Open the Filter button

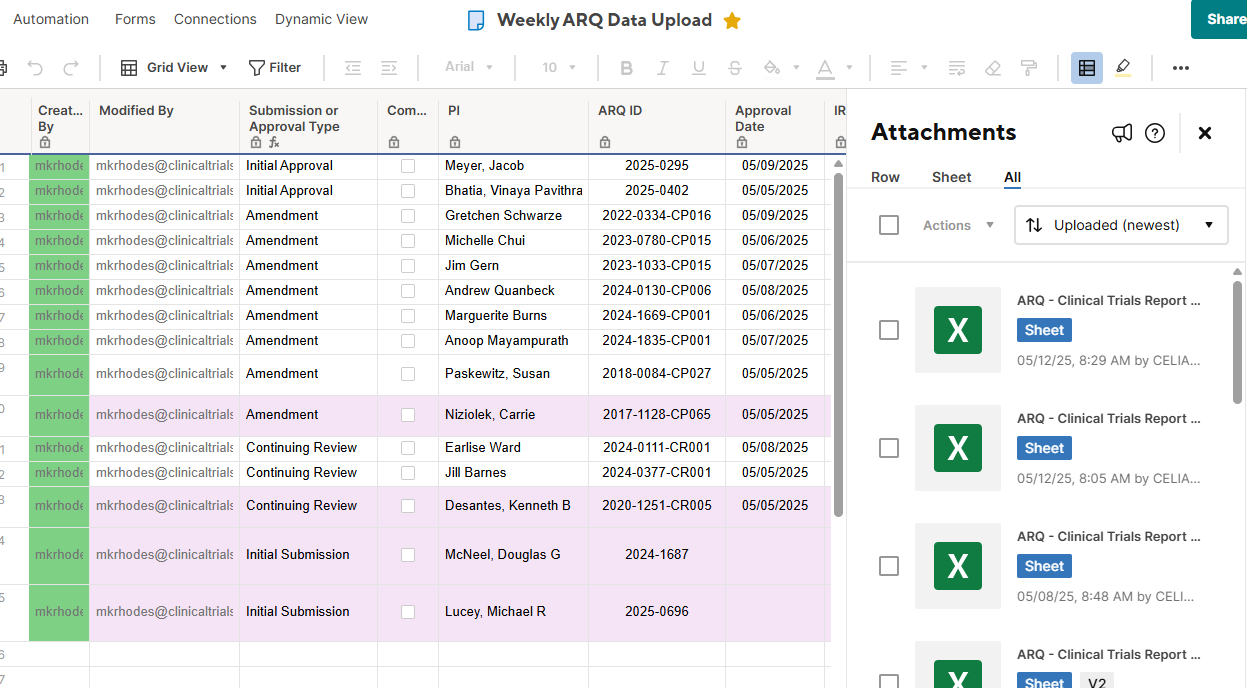pyautogui.click(x=274, y=68)
